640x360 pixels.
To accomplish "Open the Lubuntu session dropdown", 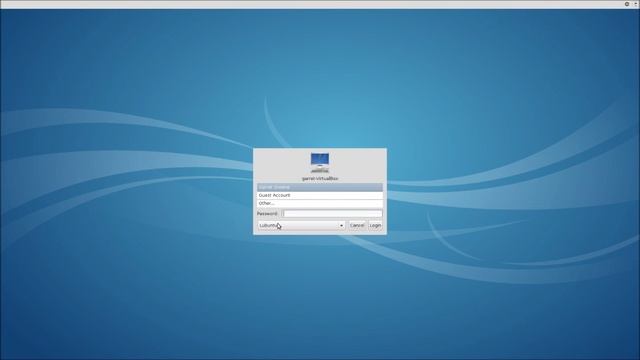I will (x=301, y=225).
